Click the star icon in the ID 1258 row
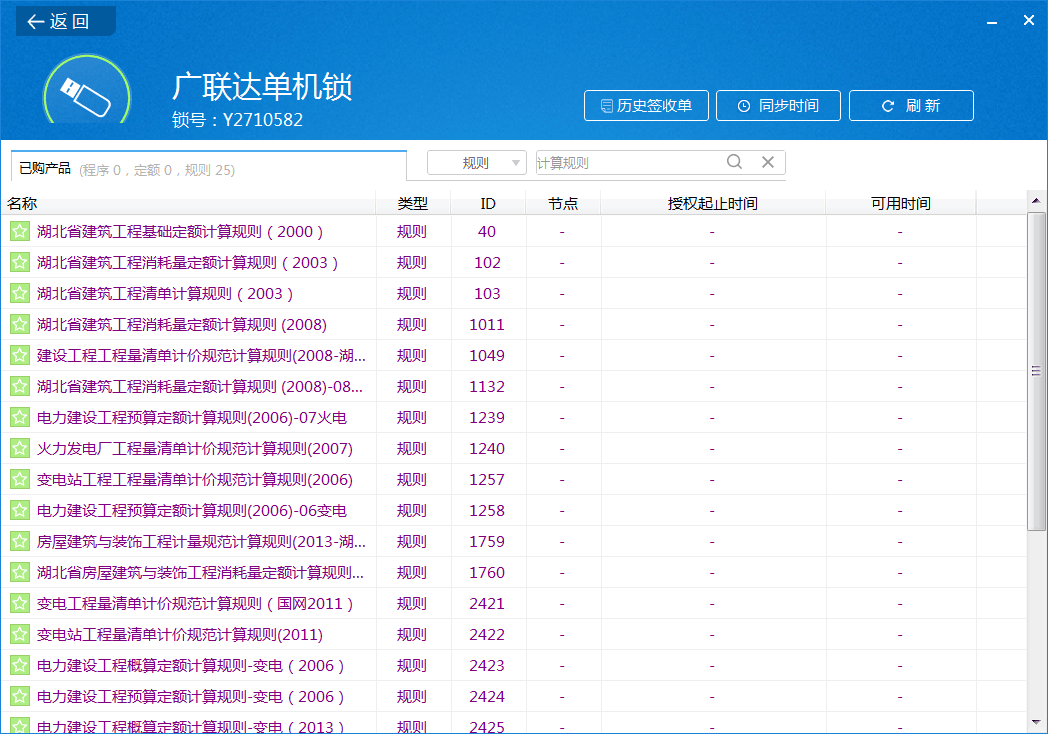The width and height of the screenshot is (1048, 734). pos(19,510)
